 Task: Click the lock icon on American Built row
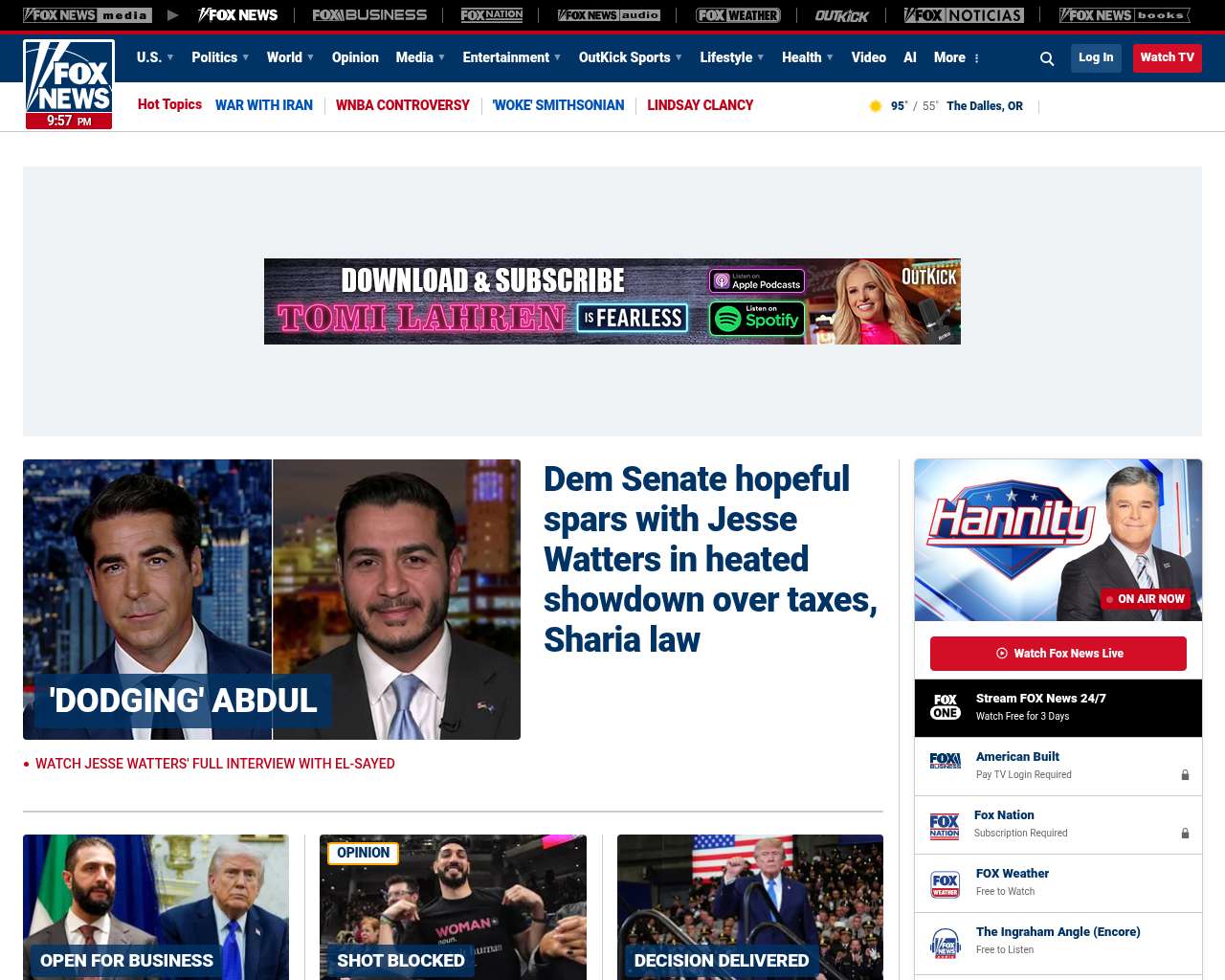(1185, 775)
